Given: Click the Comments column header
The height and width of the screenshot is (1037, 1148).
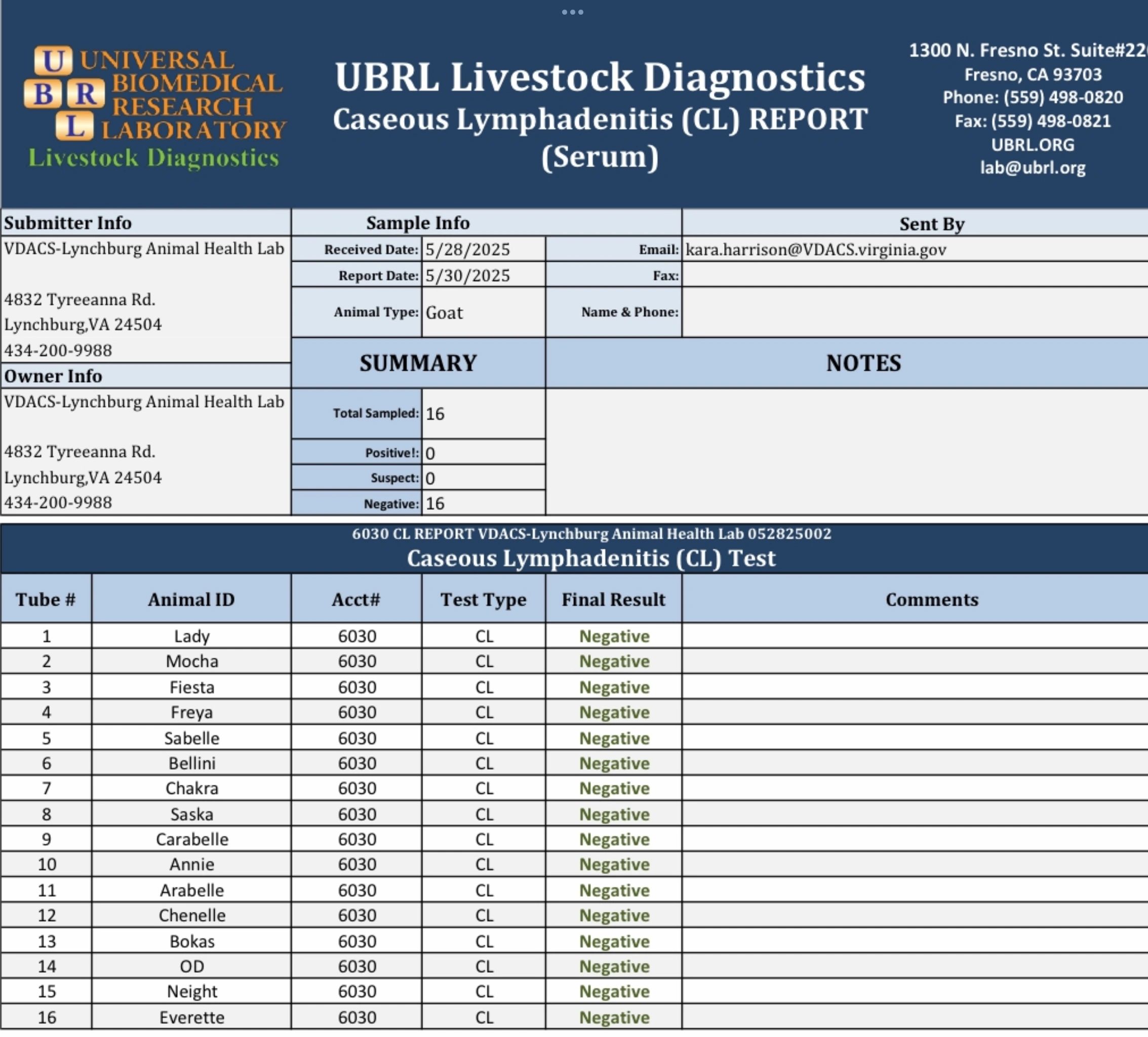Looking at the screenshot, I should tap(932, 600).
